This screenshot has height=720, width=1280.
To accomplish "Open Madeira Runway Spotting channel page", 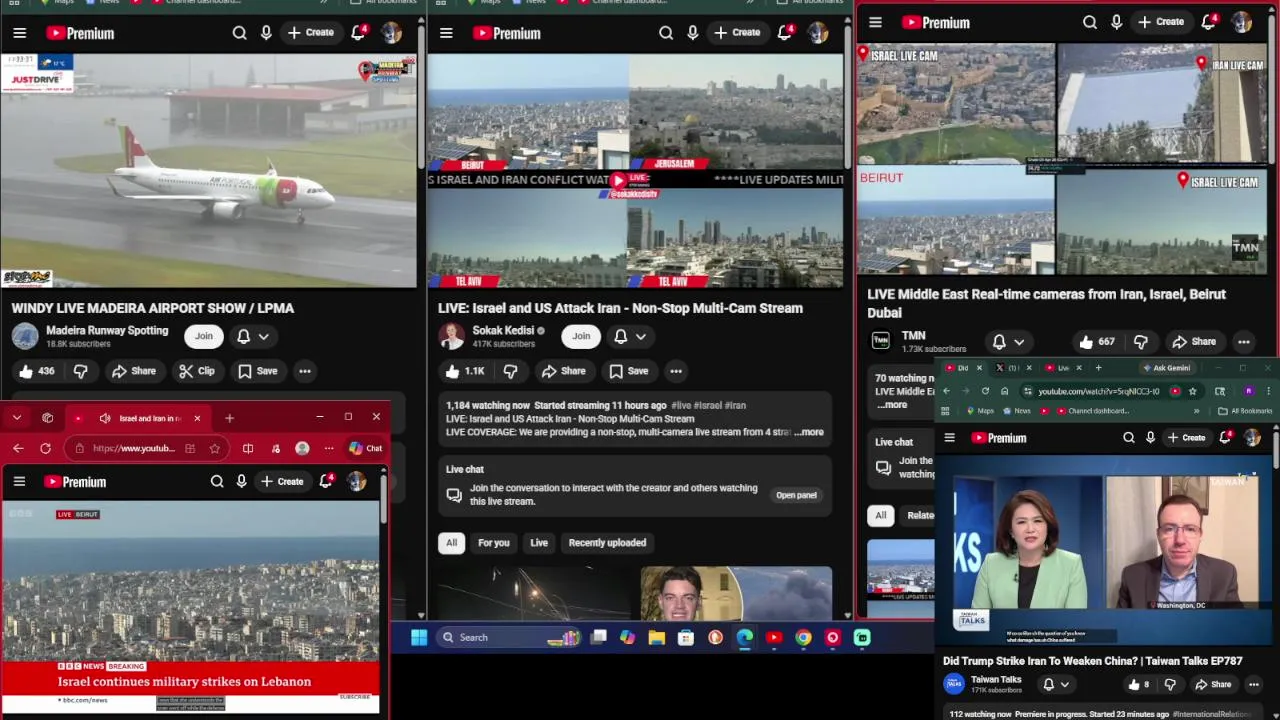I will 107,330.
